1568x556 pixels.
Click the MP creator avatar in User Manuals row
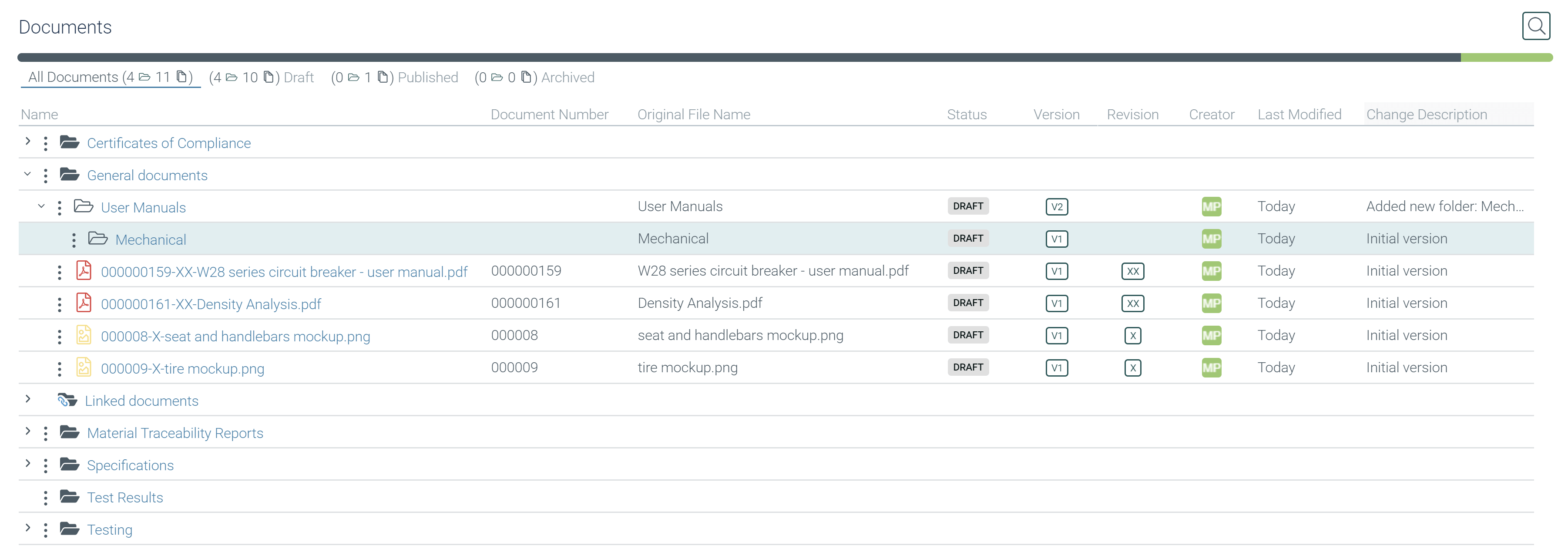click(1211, 206)
